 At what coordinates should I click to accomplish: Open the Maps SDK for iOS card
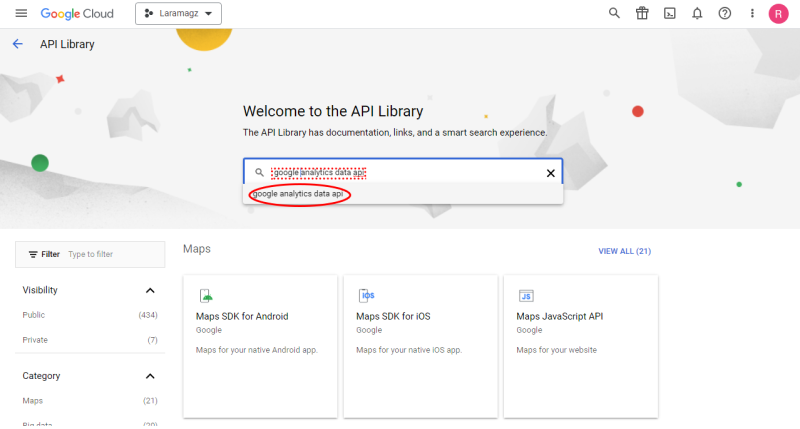point(420,346)
